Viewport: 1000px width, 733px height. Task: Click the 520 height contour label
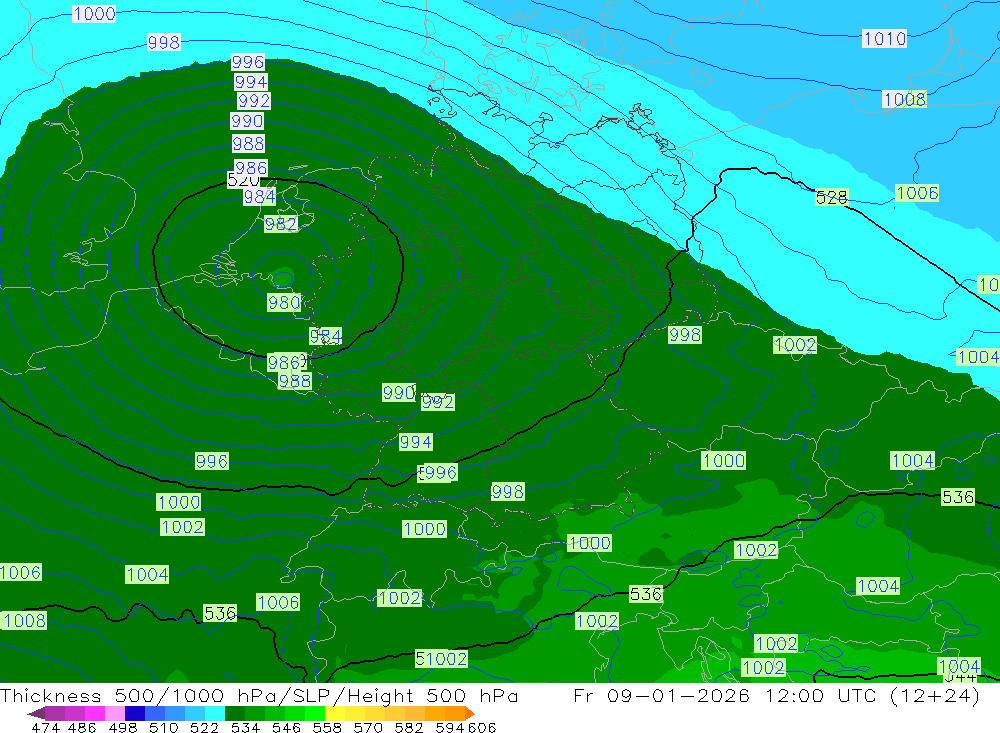[x=241, y=180]
